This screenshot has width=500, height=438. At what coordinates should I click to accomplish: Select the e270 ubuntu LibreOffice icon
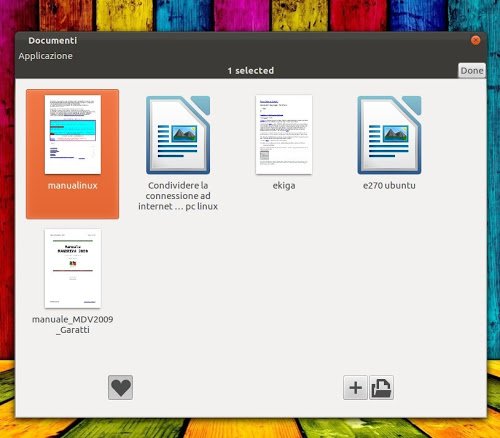pyautogui.click(x=389, y=135)
